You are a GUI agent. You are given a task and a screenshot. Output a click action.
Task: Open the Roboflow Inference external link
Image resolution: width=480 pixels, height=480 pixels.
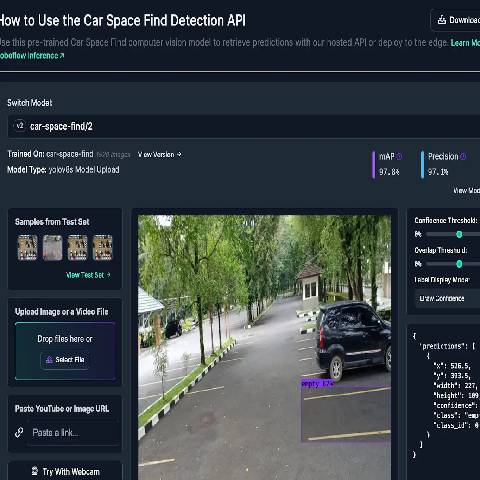point(32,56)
